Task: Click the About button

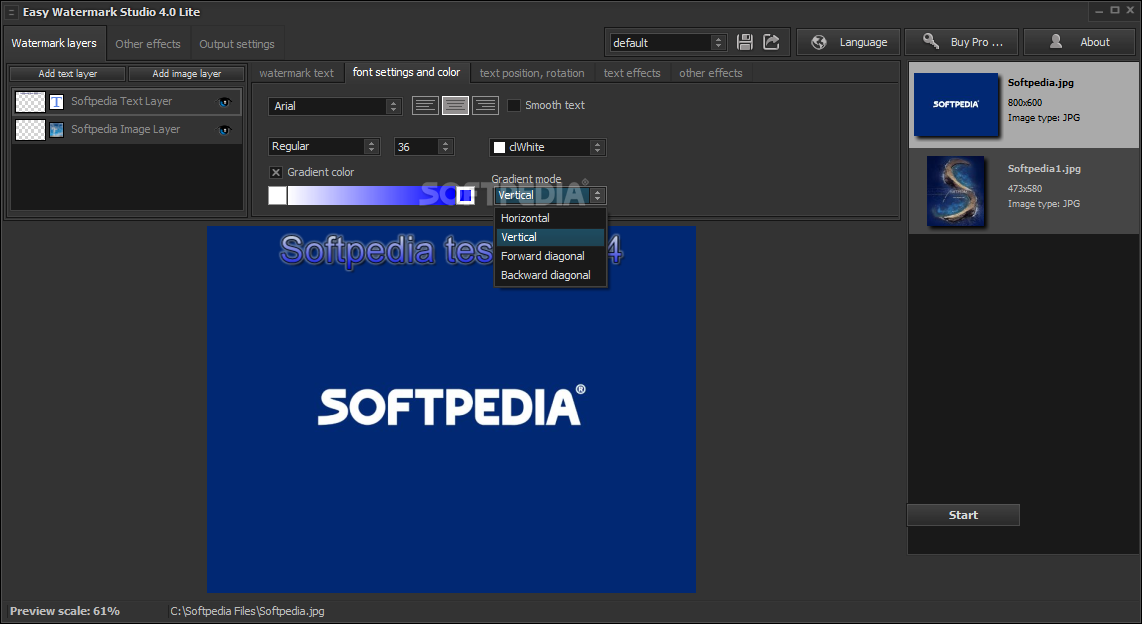Action: (1079, 42)
